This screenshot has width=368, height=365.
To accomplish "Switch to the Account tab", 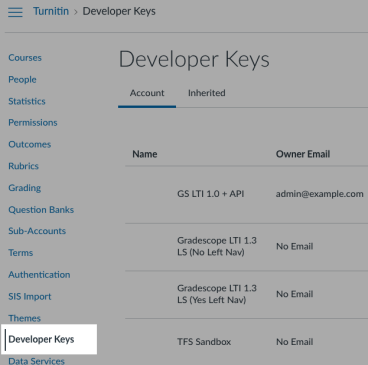I will pyautogui.click(x=147, y=93).
